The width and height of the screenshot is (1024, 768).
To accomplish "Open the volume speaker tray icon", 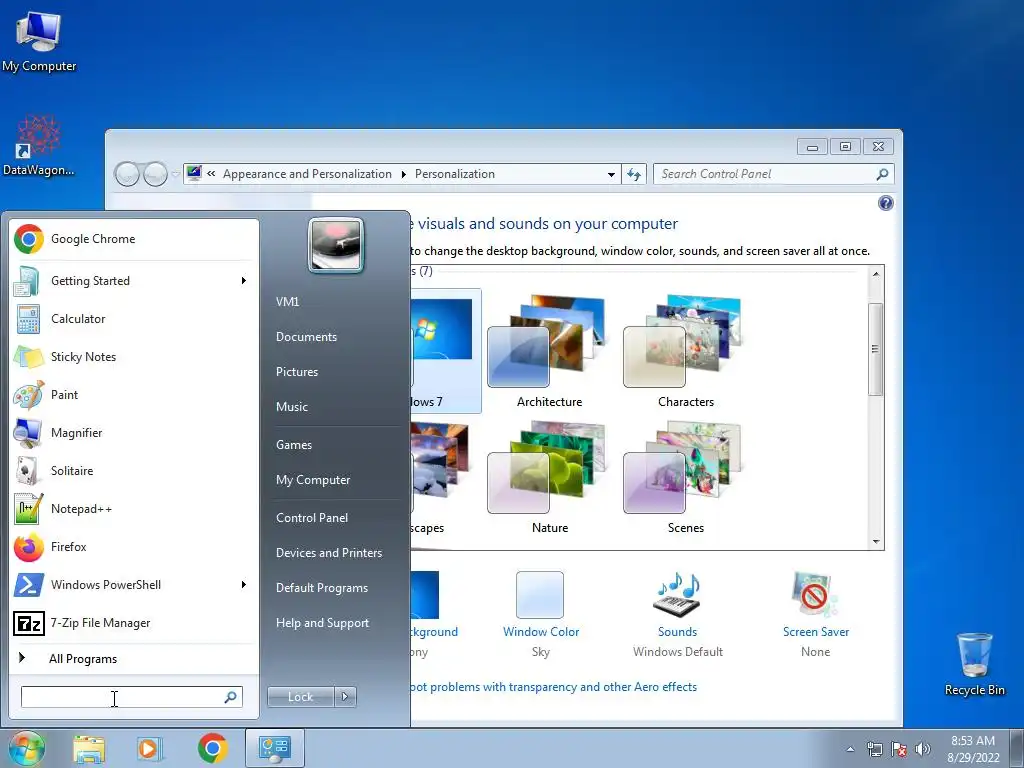I will (x=922, y=749).
